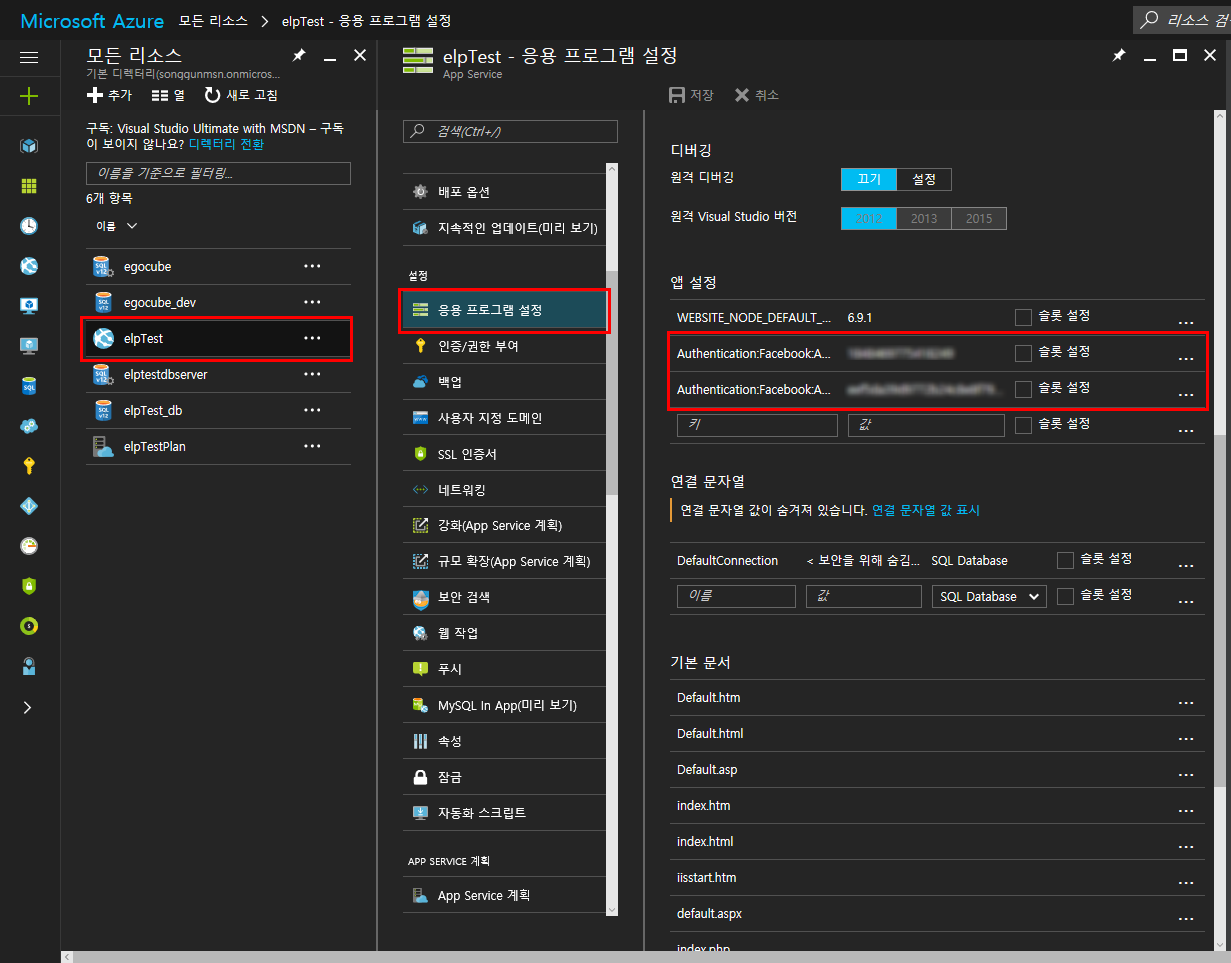The image size is (1231, 963).
Task: Click the Columns (열) button
Action: (x=168, y=95)
